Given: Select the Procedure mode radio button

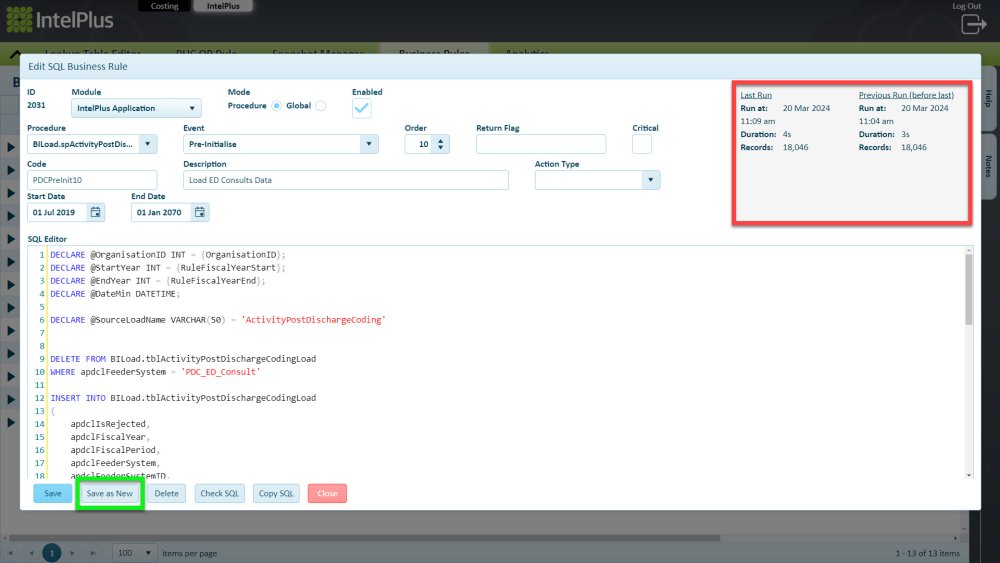Looking at the screenshot, I should point(276,106).
